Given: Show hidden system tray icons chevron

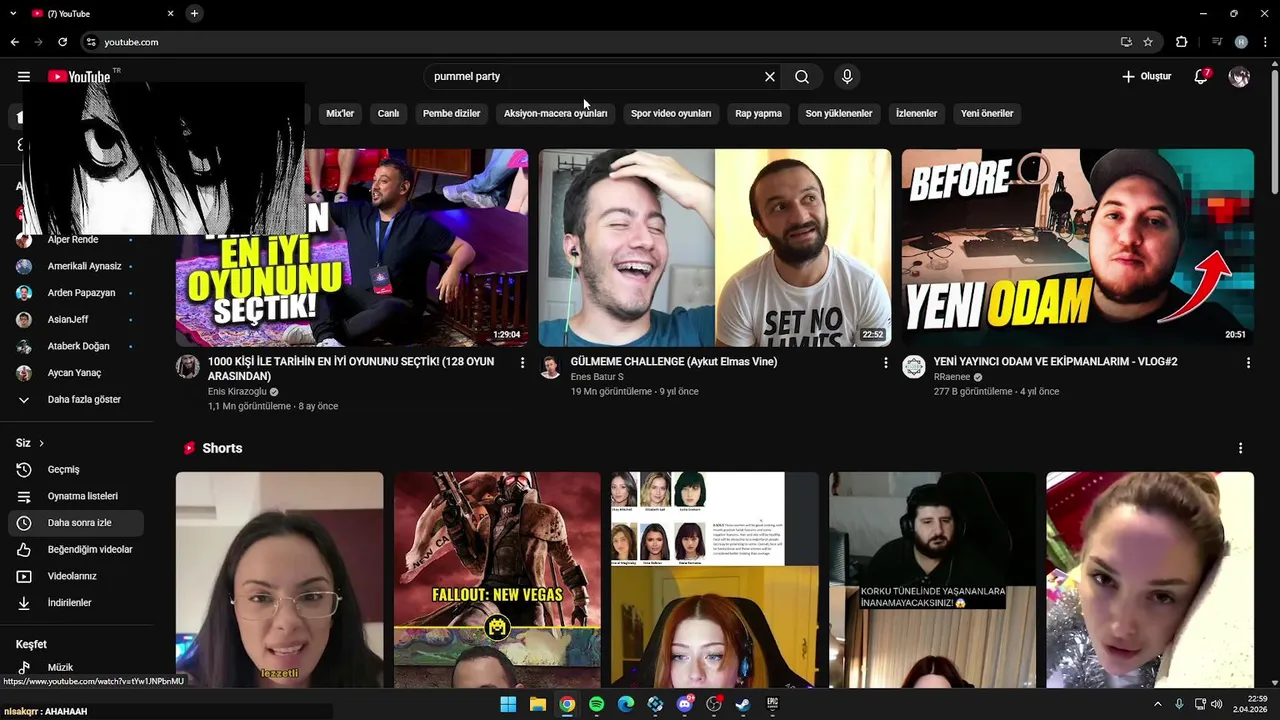Looking at the screenshot, I should pyautogui.click(x=1158, y=704).
